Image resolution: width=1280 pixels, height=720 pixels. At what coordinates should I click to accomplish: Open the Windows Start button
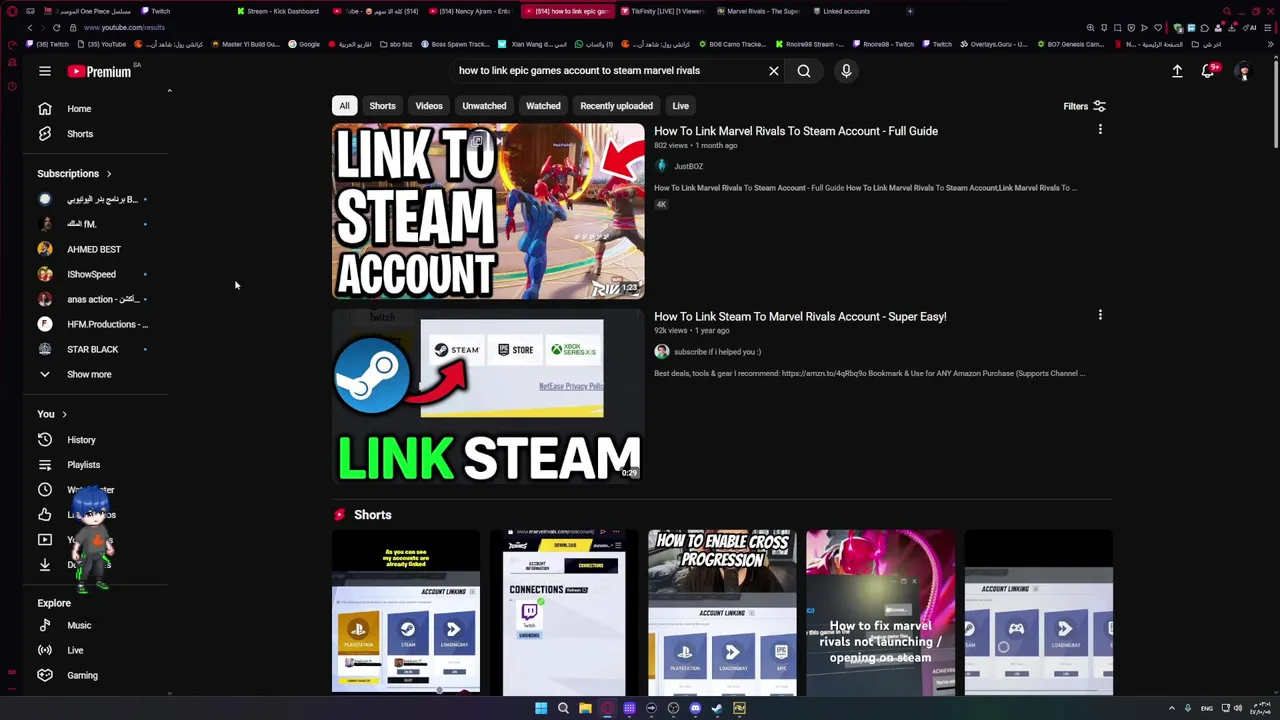coord(541,709)
